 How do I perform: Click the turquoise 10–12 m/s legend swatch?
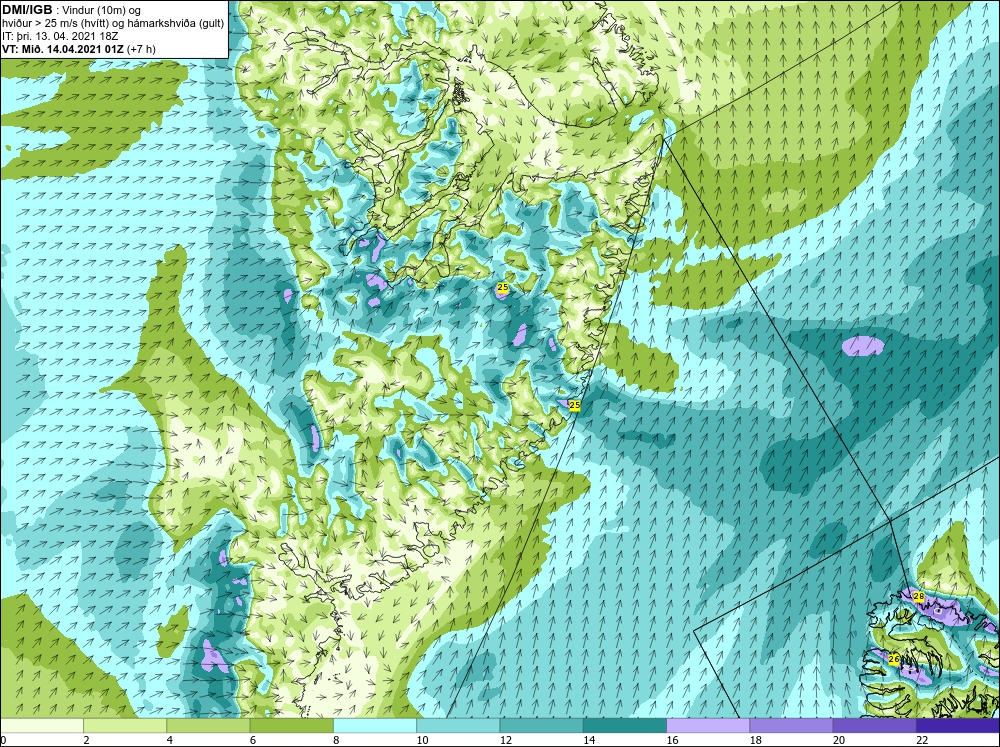coord(458,725)
